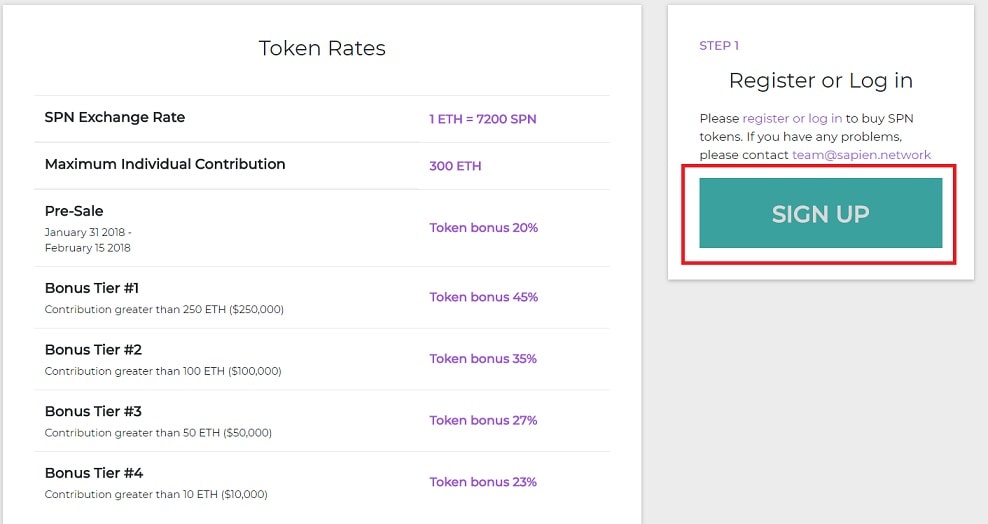Click the 'Bonus Tier #3' title
Image resolution: width=988 pixels, height=524 pixels.
tap(93, 412)
